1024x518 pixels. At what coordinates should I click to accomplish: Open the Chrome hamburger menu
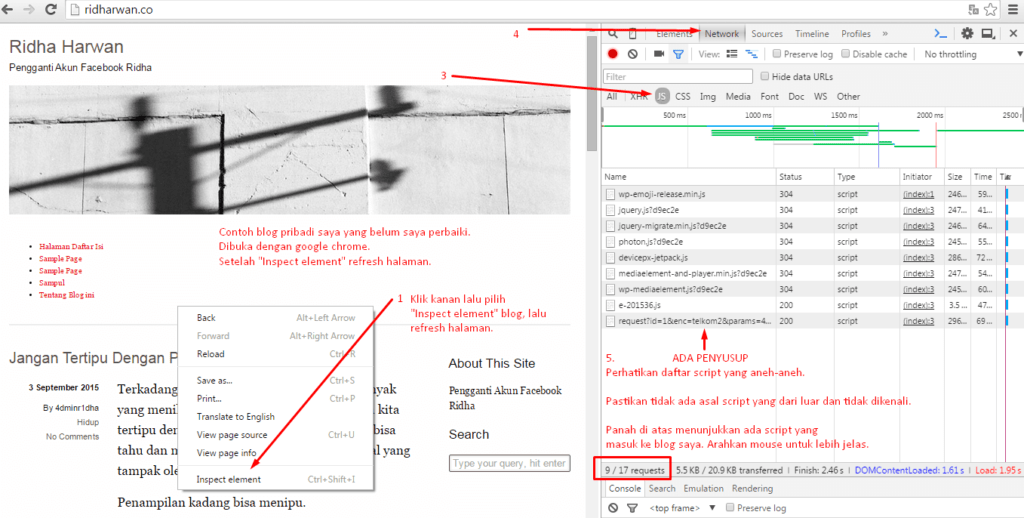click(1013, 10)
